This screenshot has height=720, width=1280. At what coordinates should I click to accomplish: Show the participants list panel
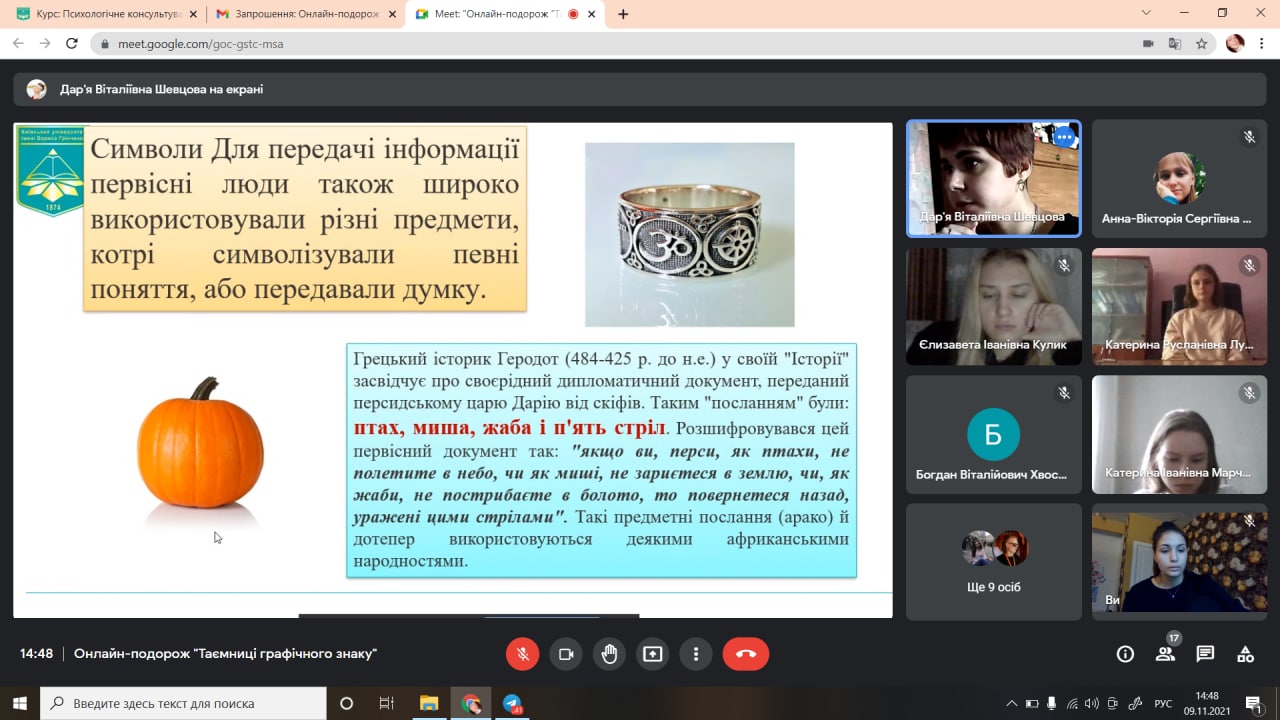(x=1165, y=654)
